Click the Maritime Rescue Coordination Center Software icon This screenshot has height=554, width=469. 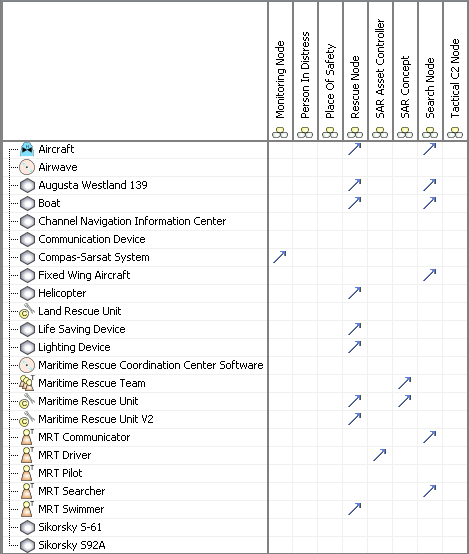[x=27, y=365]
